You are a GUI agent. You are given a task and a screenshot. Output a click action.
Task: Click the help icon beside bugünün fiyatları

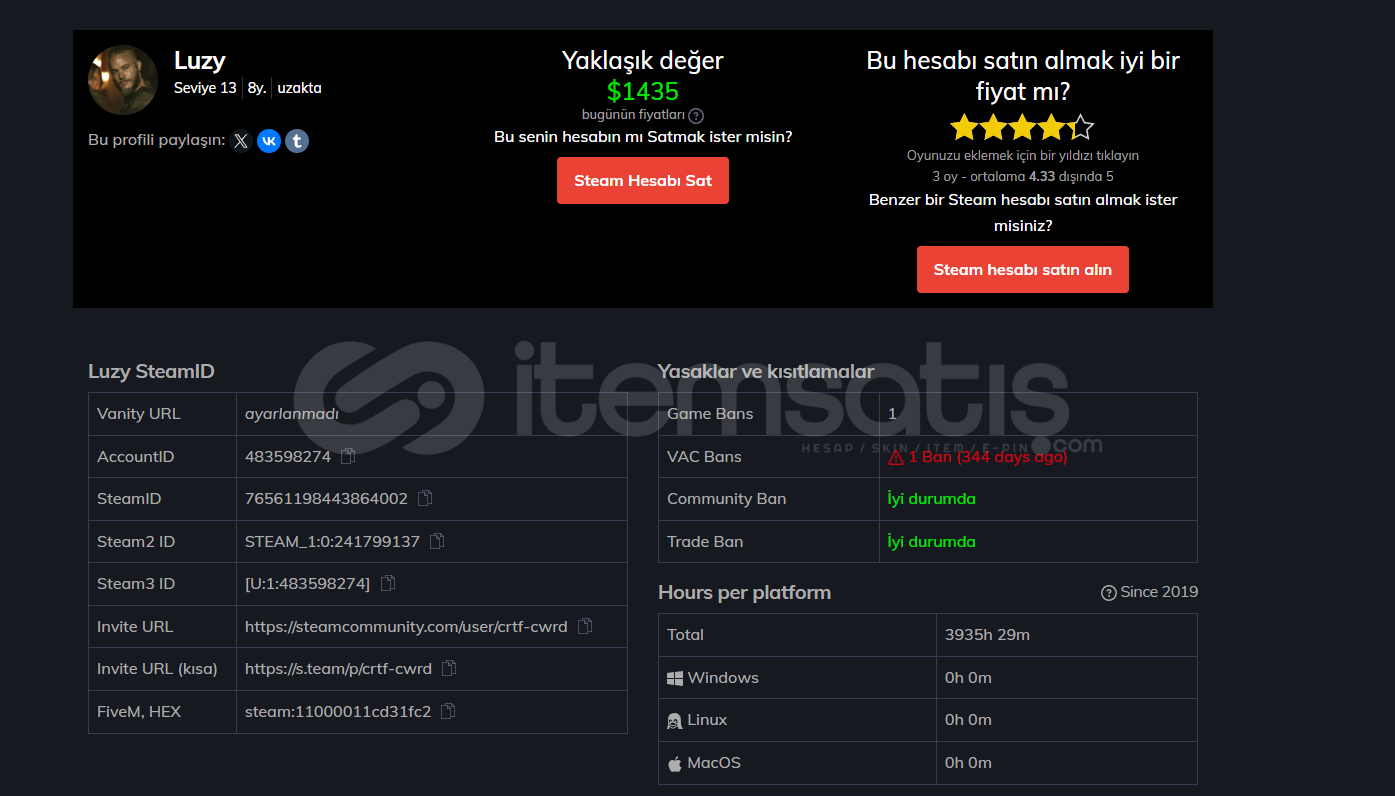(x=696, y=116)
